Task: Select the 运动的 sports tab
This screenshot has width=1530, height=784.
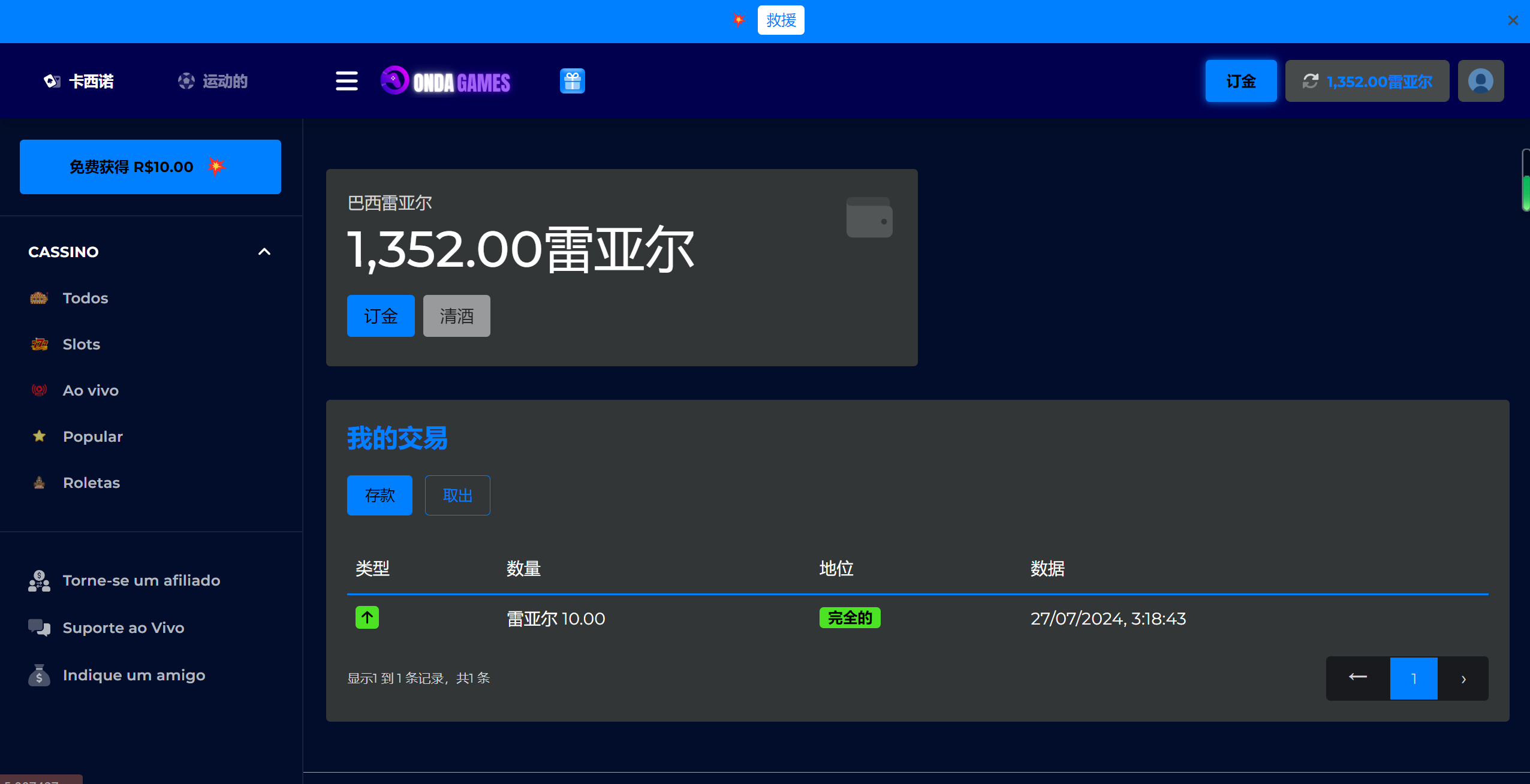Action: [213, 81]
